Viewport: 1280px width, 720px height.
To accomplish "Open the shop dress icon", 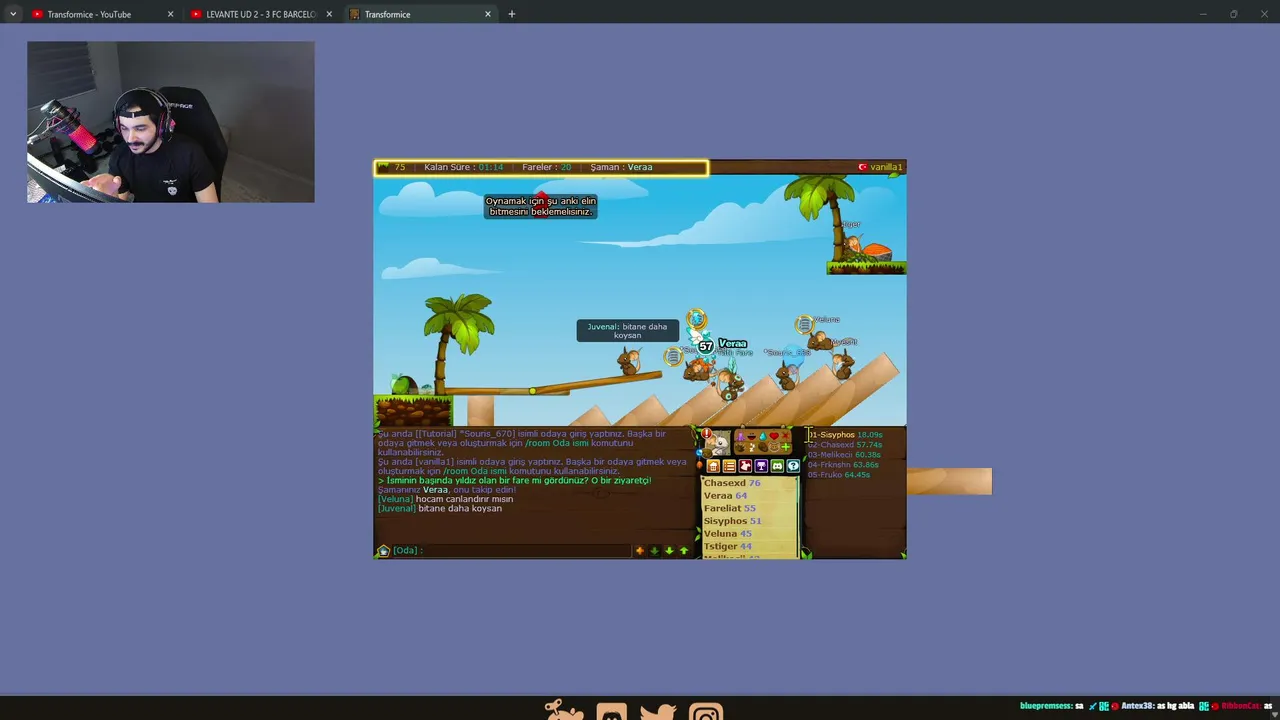I will coord(745,466).
